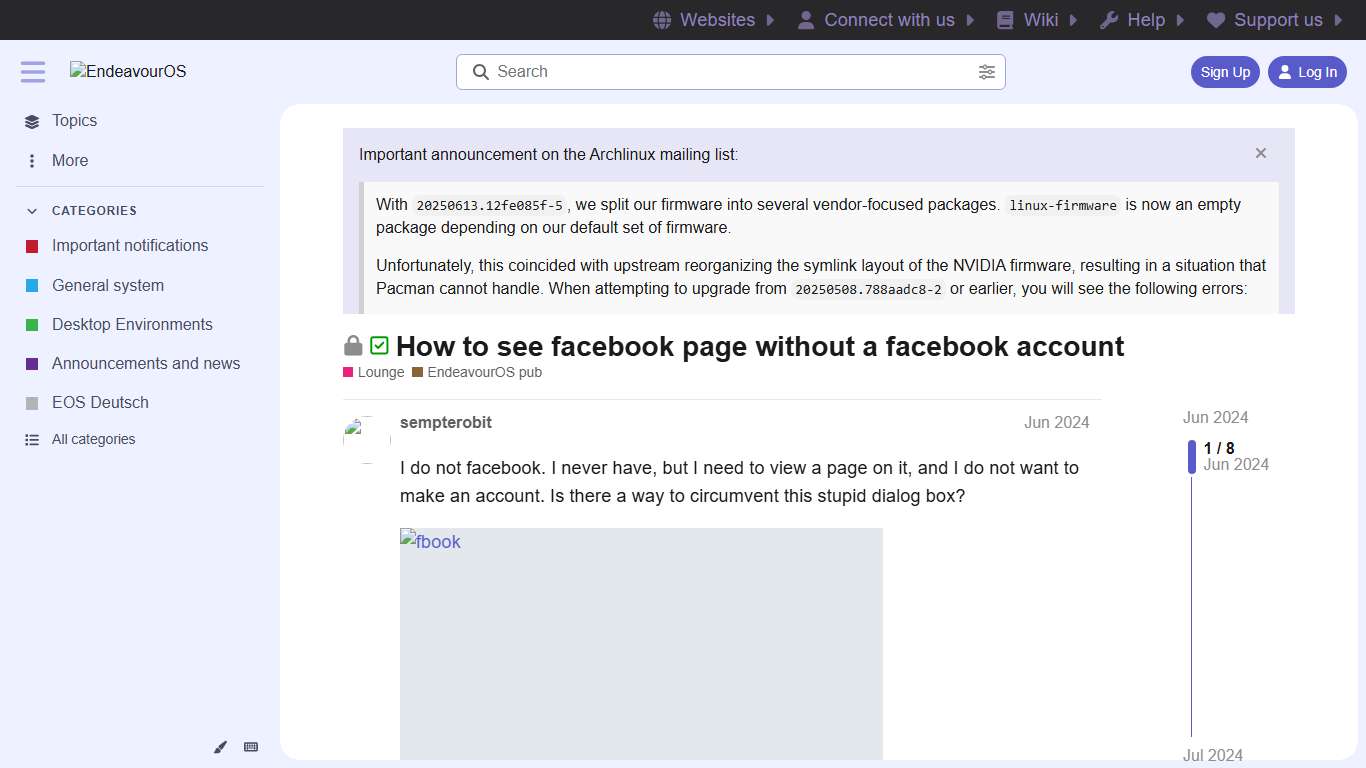
Task: Open the Lounge category link
Action: [380, 371]
